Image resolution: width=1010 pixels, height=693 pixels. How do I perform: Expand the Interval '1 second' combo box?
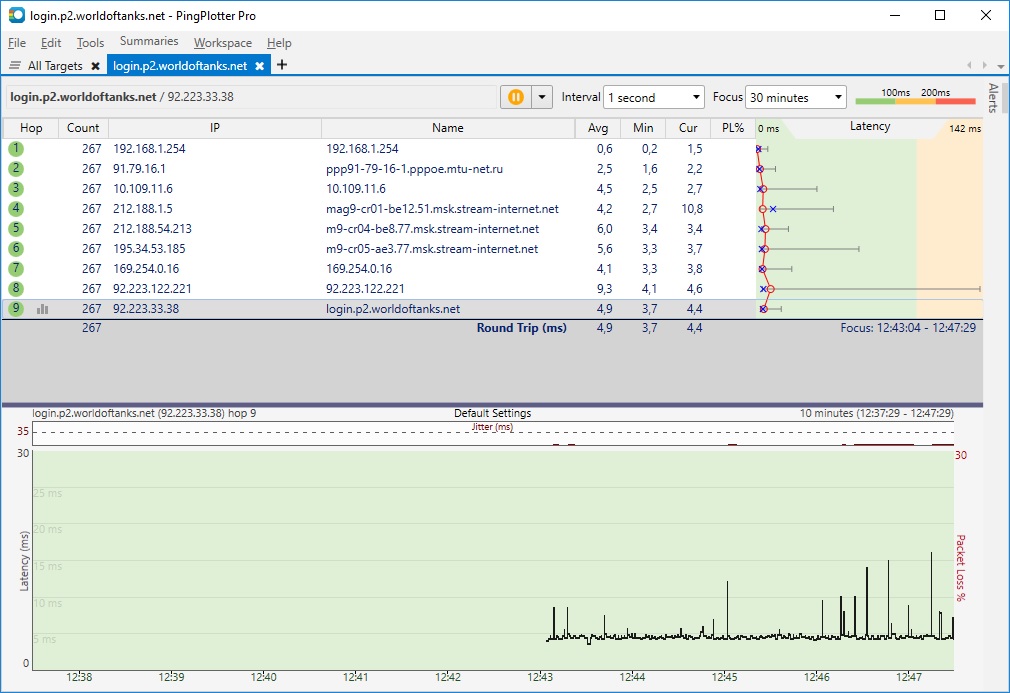pos(654,97)
